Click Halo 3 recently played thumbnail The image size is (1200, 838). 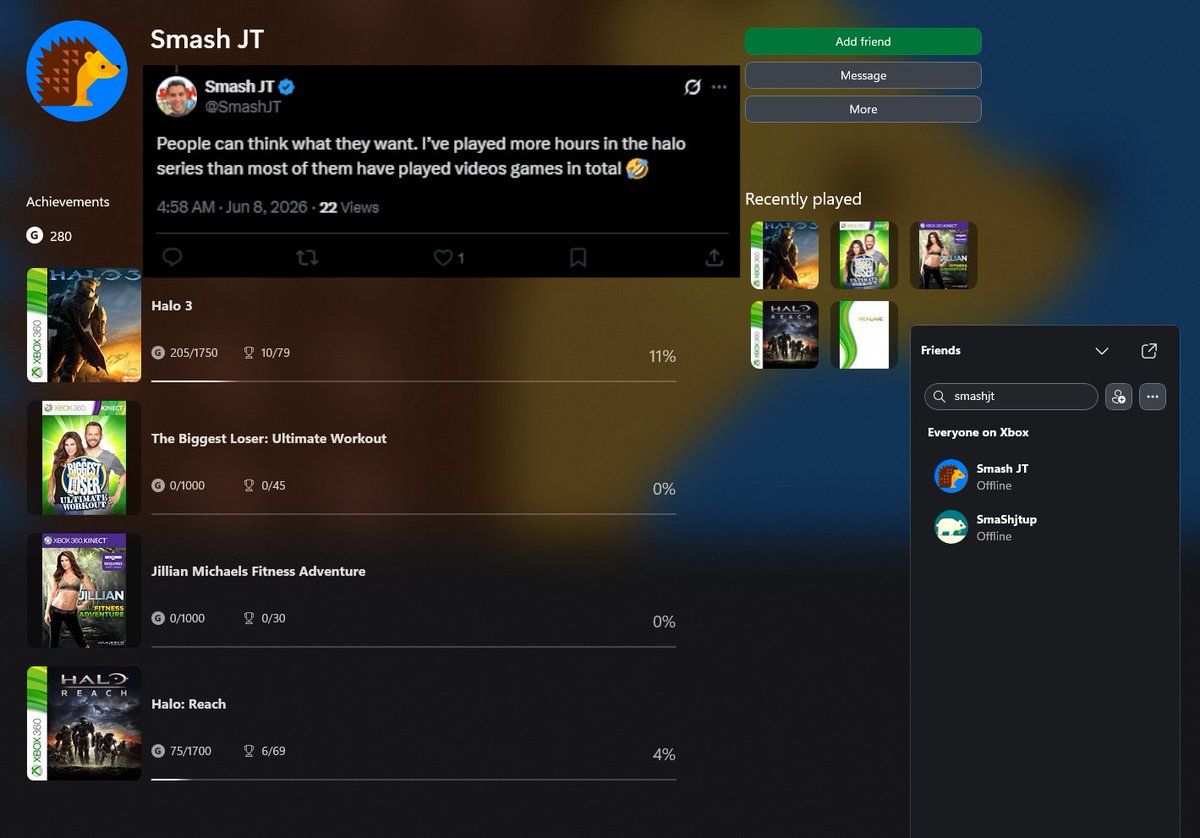pos(785,255)
